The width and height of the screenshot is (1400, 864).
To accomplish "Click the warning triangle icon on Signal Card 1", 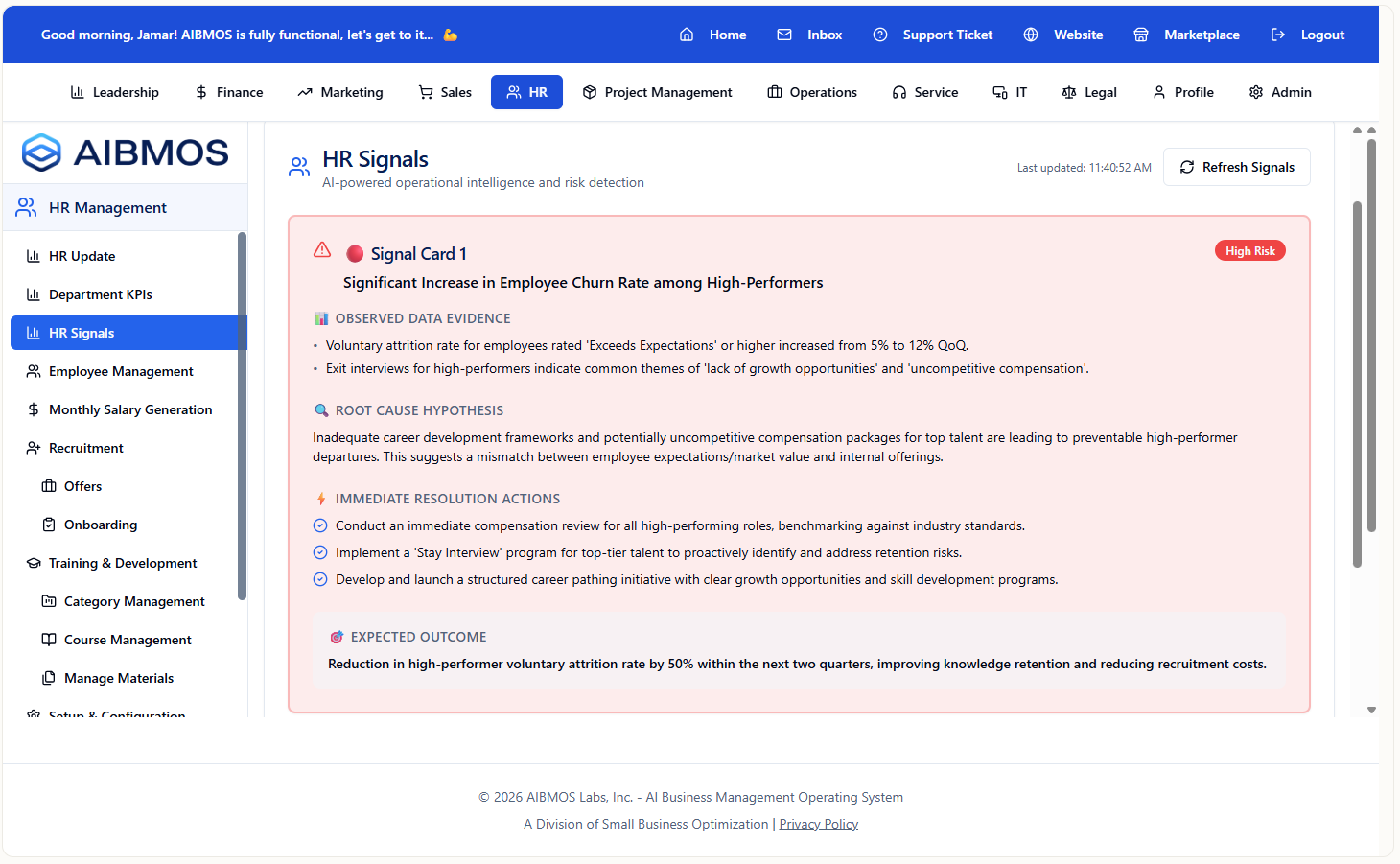I will (x=322, y=249).
